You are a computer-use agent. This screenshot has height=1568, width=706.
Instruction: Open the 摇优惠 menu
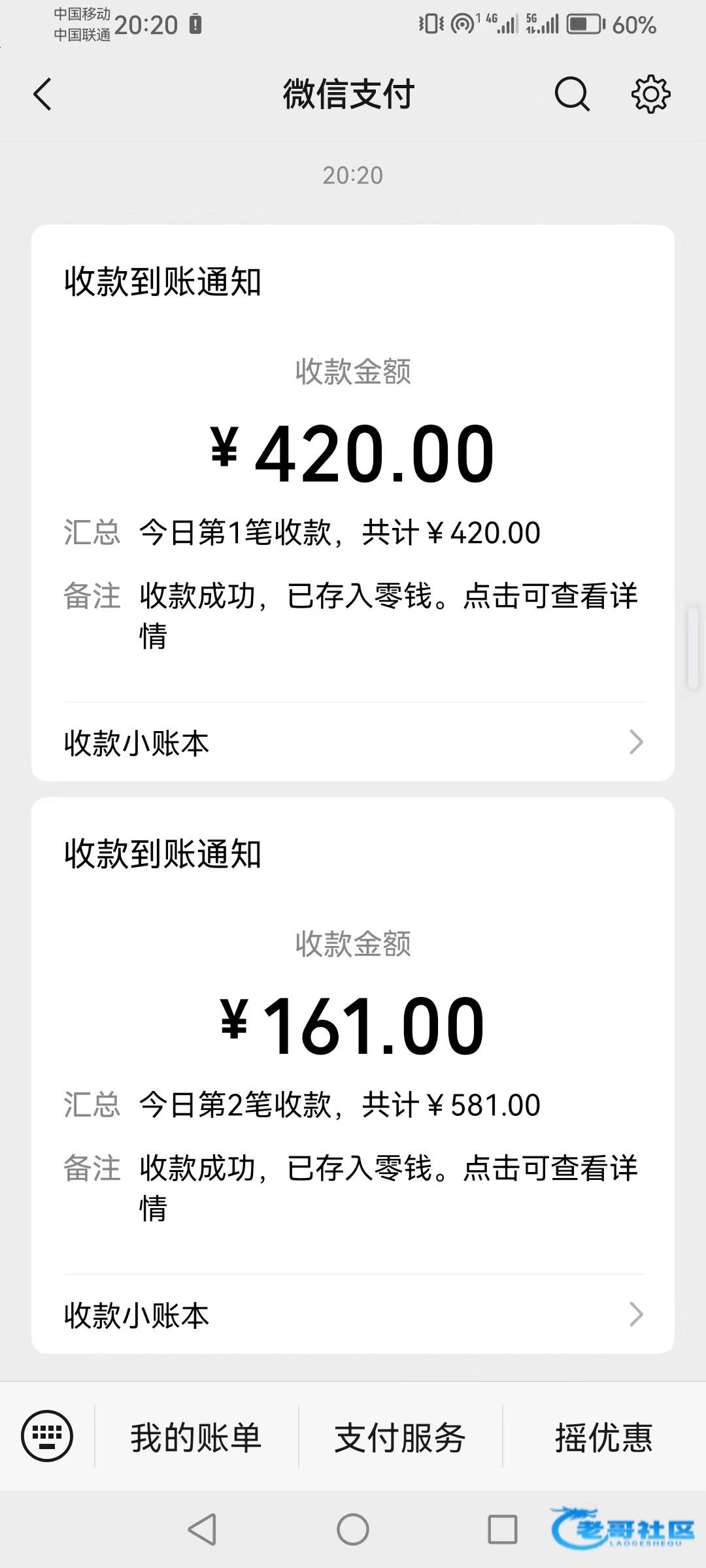click(x=603, y=1437)
